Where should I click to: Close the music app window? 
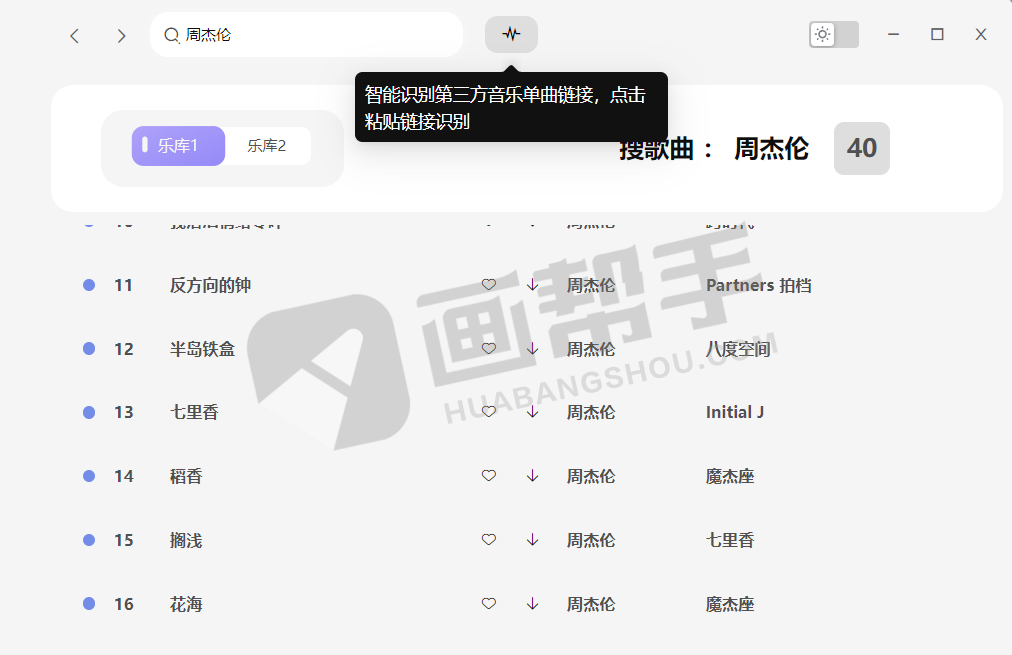click(x=981, y=34)
